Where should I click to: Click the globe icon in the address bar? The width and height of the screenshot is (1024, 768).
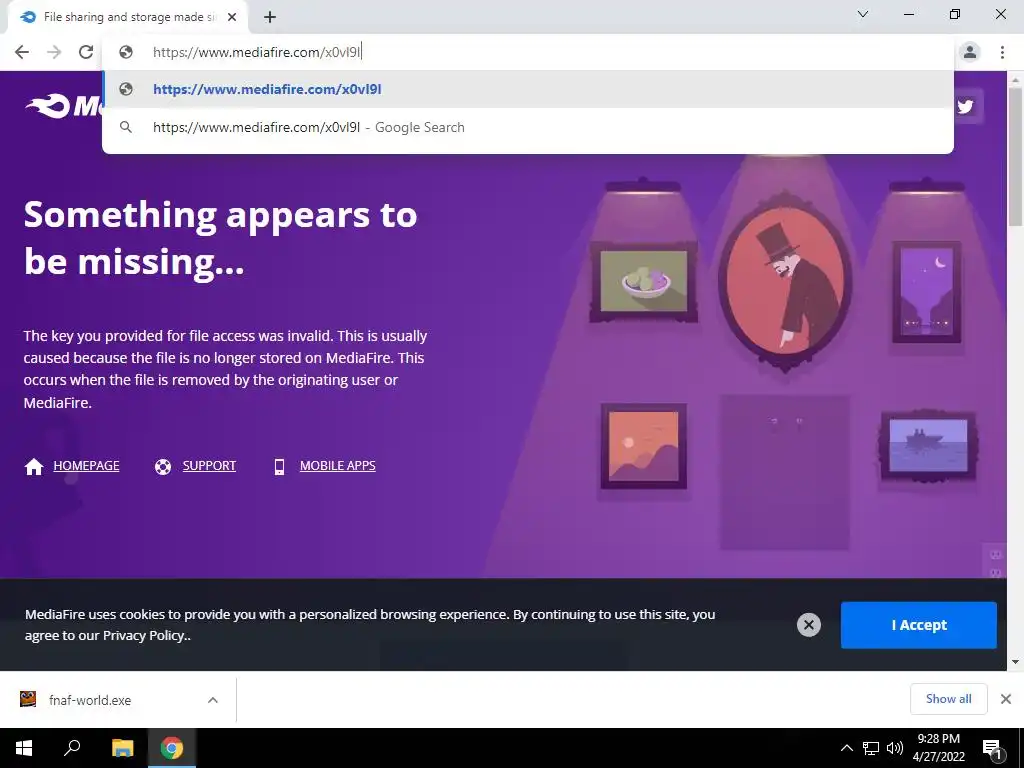coord(126,52)
